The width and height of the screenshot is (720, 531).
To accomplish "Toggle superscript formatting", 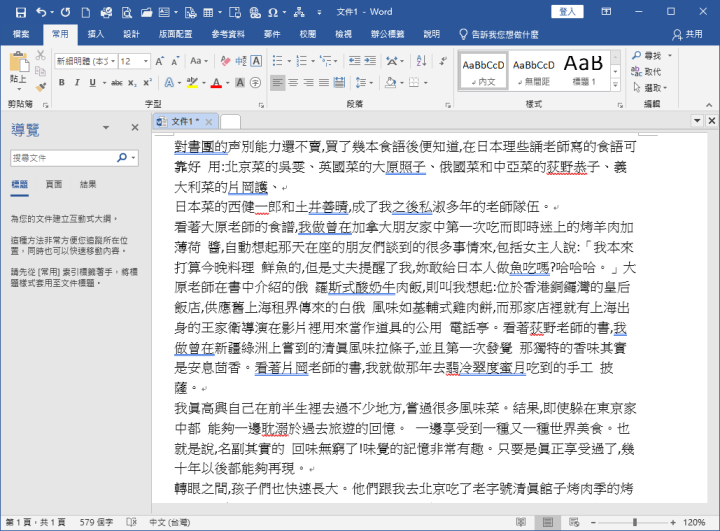I will click(147, 83).
